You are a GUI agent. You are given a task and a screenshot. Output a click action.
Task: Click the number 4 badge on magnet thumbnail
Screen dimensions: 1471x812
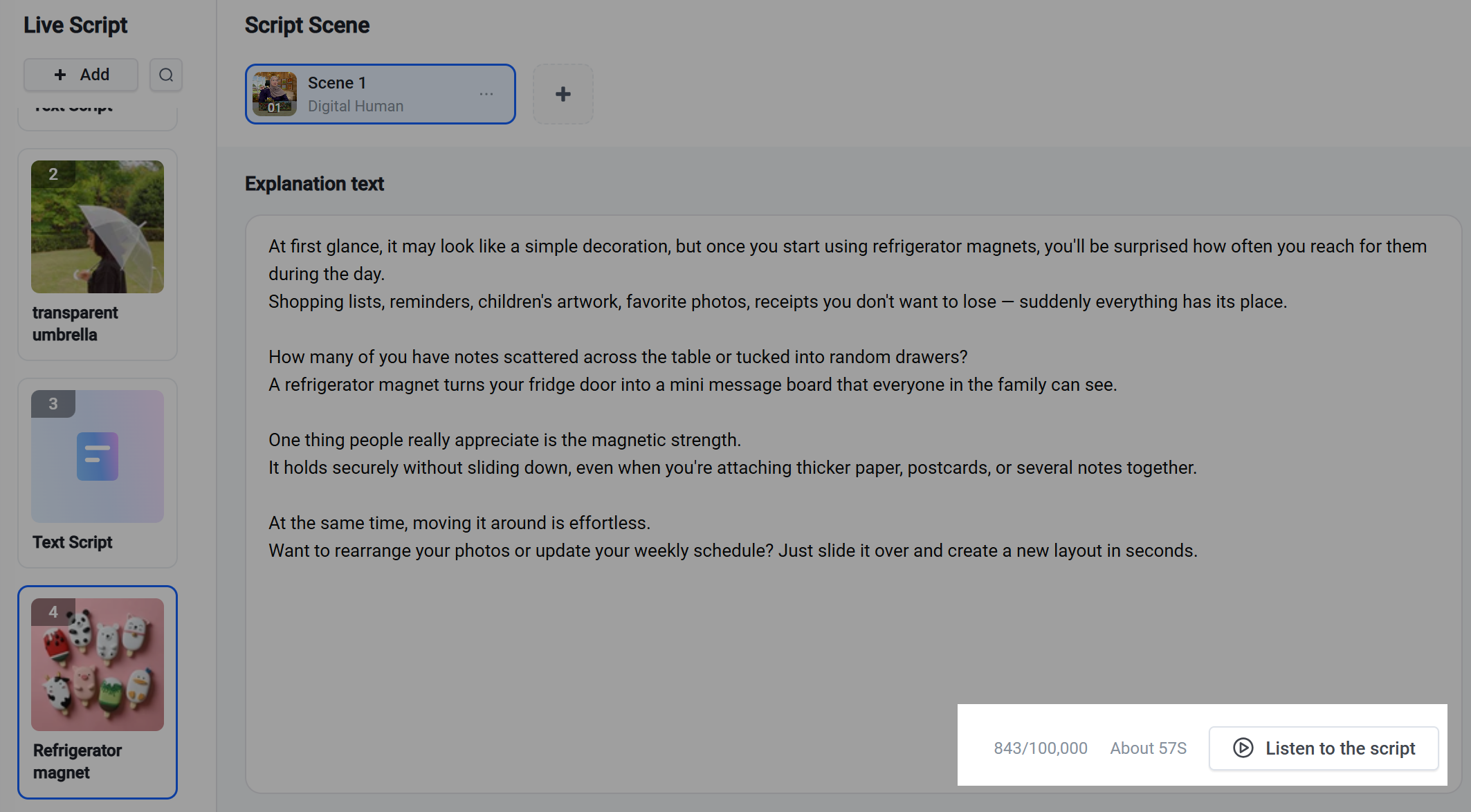(x=53, y=612)
